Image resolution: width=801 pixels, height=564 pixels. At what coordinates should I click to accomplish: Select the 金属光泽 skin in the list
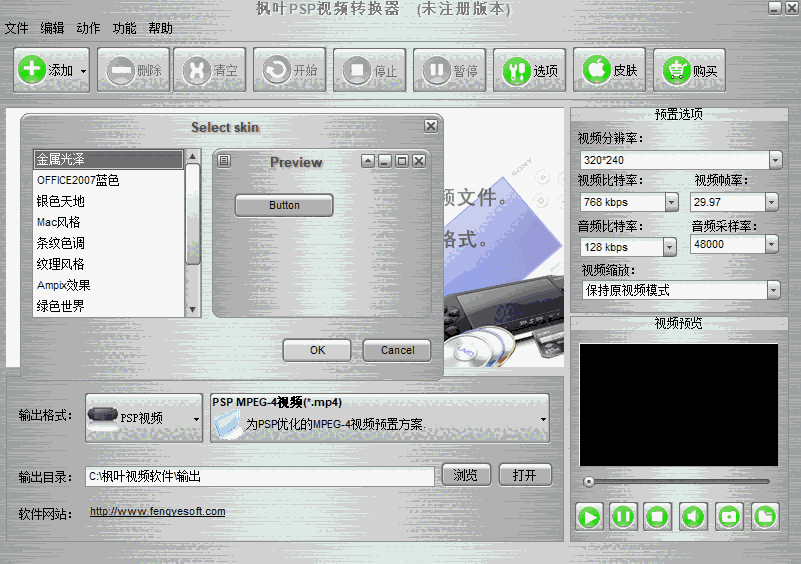(x=108, y=159)
